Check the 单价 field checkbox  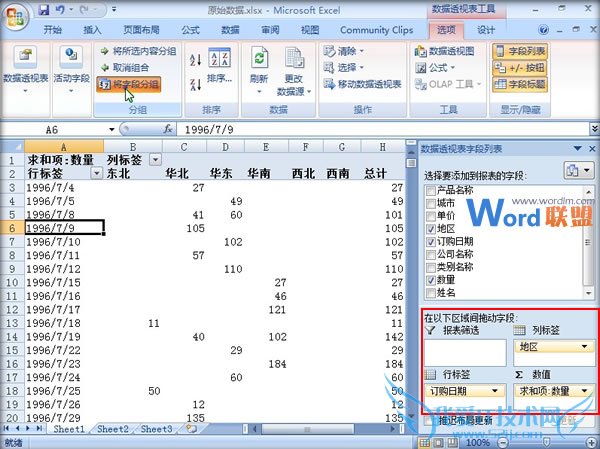click(431, 216)
